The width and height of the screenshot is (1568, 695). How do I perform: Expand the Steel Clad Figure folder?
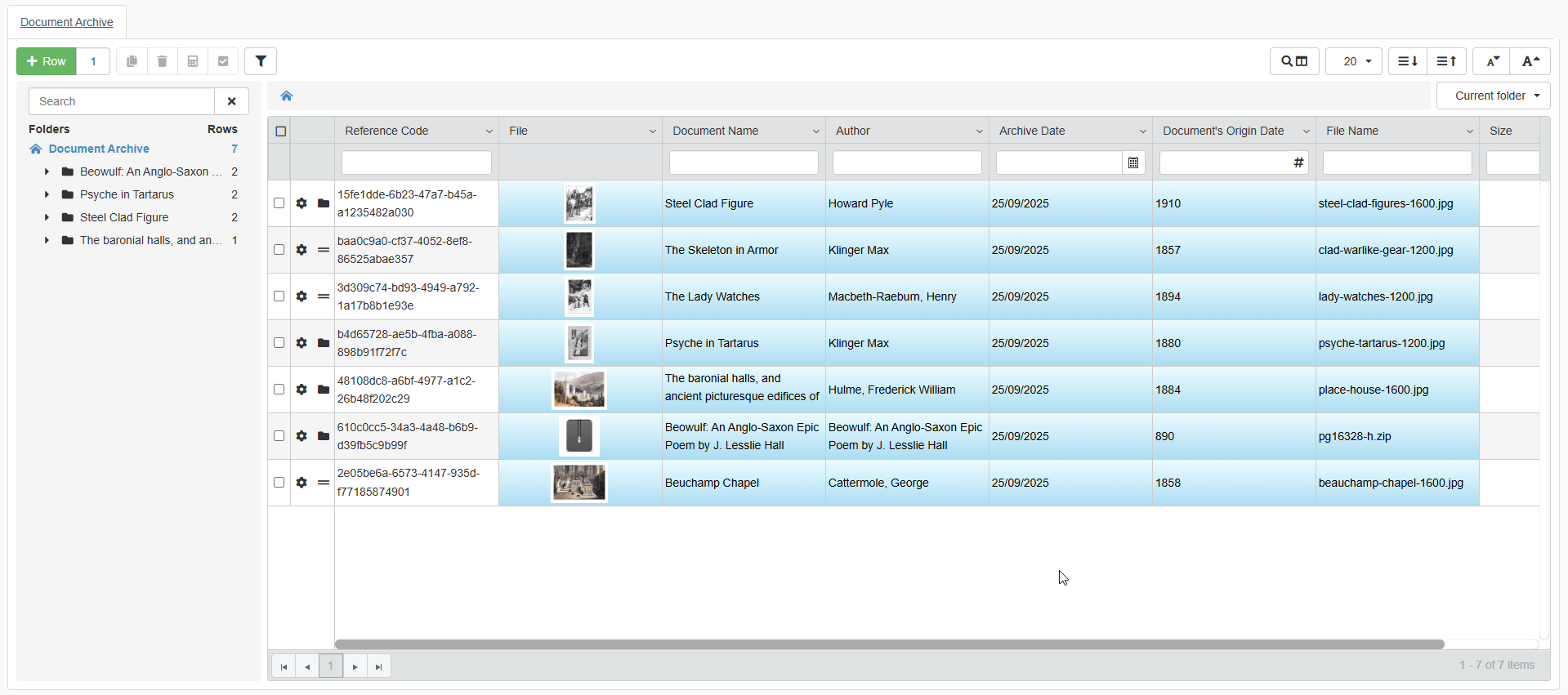[47, 217]
